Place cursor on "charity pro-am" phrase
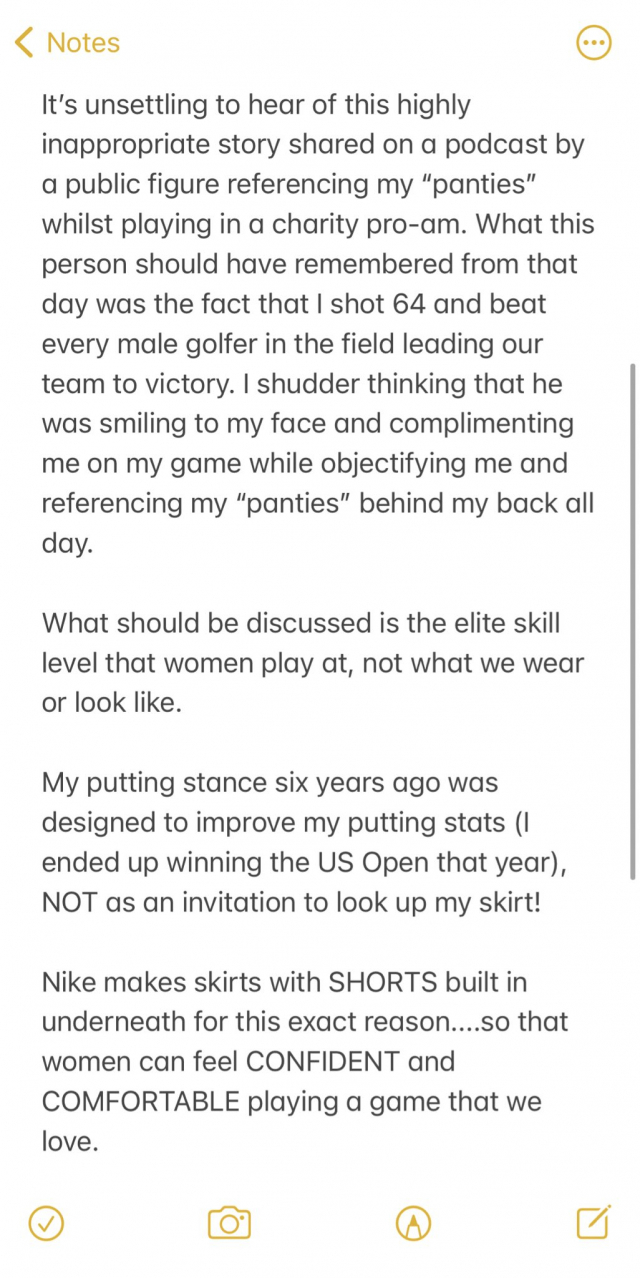This screenshot has width=640, height=1278. (x=371, y=224)
